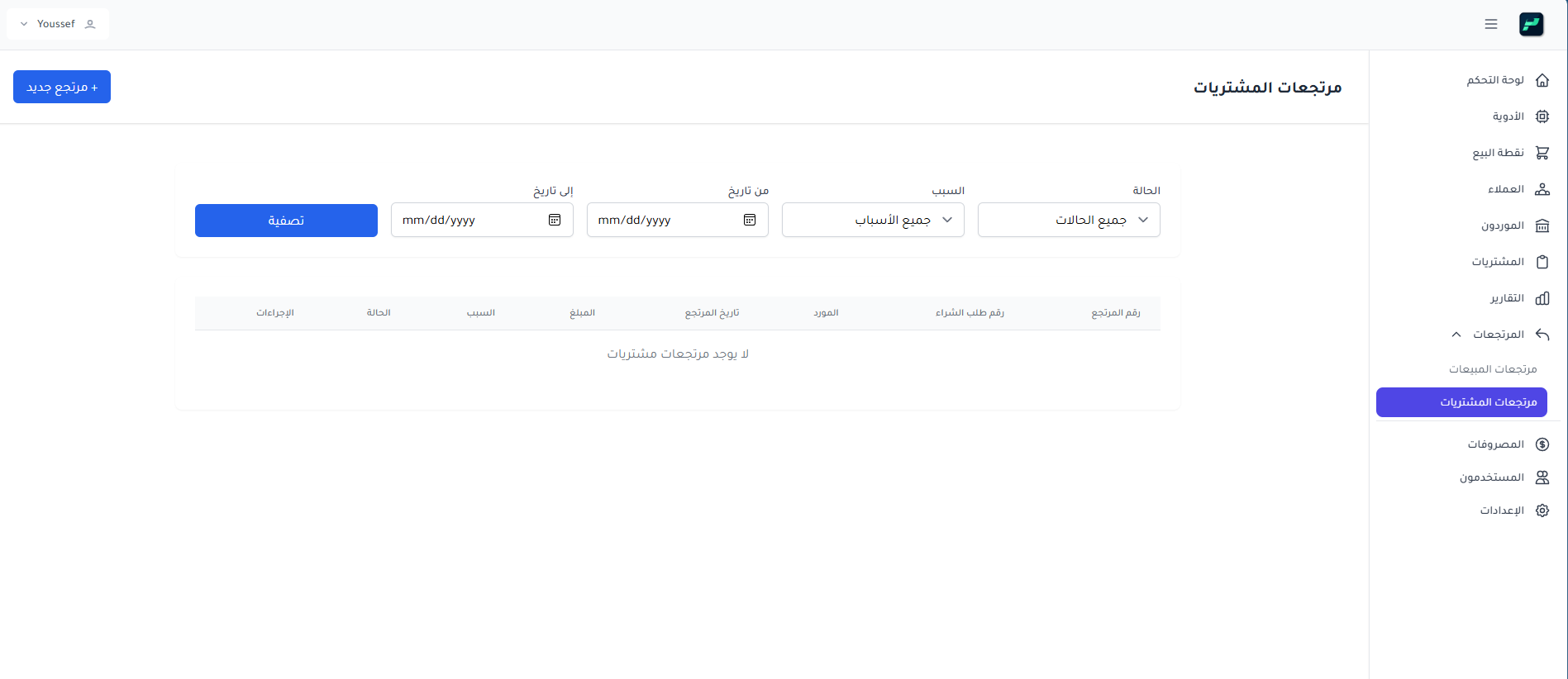
Task: Click the رقم طلب الشراء column header
Action: tap(970, 313)
